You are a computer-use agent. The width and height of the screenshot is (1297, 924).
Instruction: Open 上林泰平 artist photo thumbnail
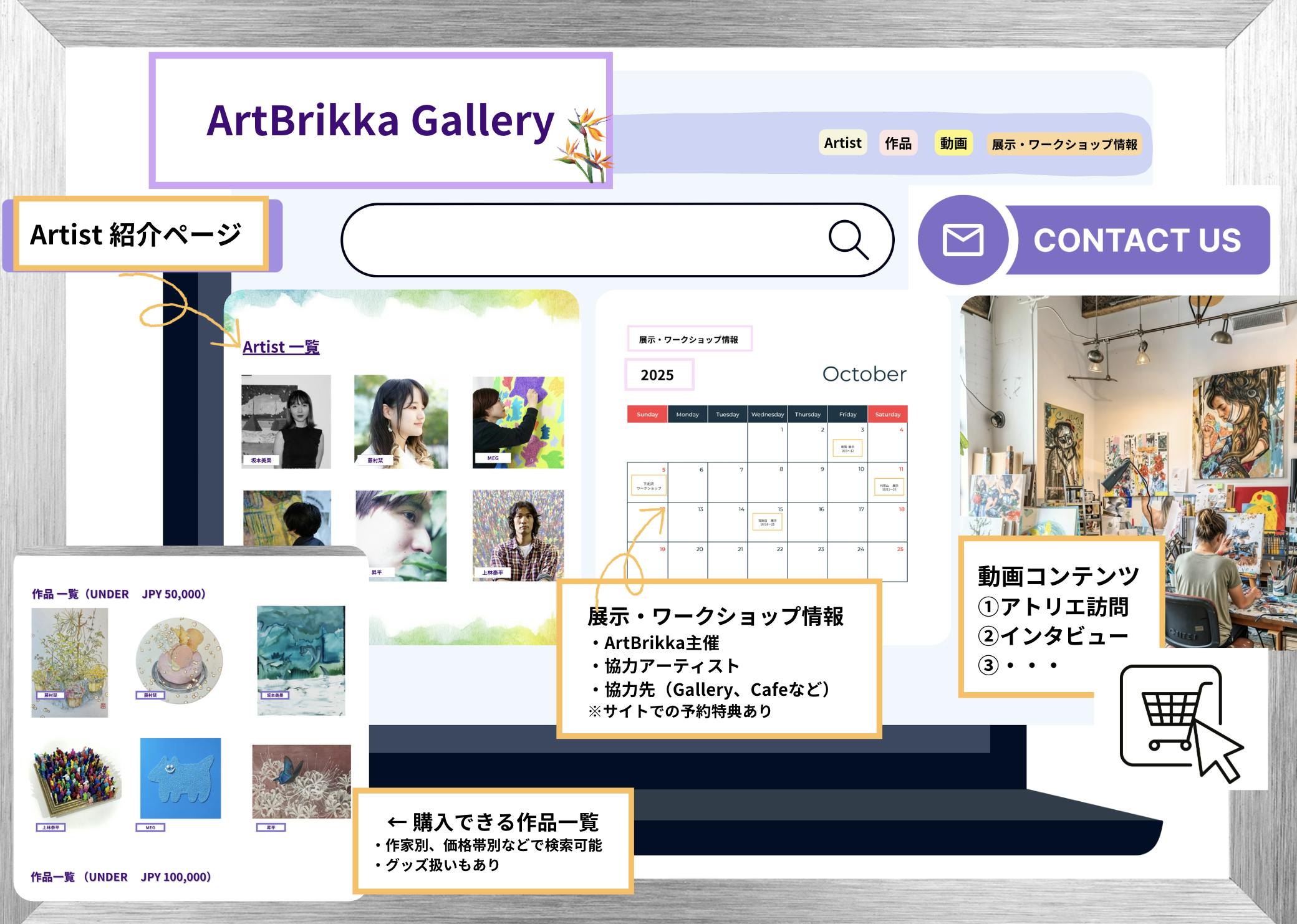518,535
